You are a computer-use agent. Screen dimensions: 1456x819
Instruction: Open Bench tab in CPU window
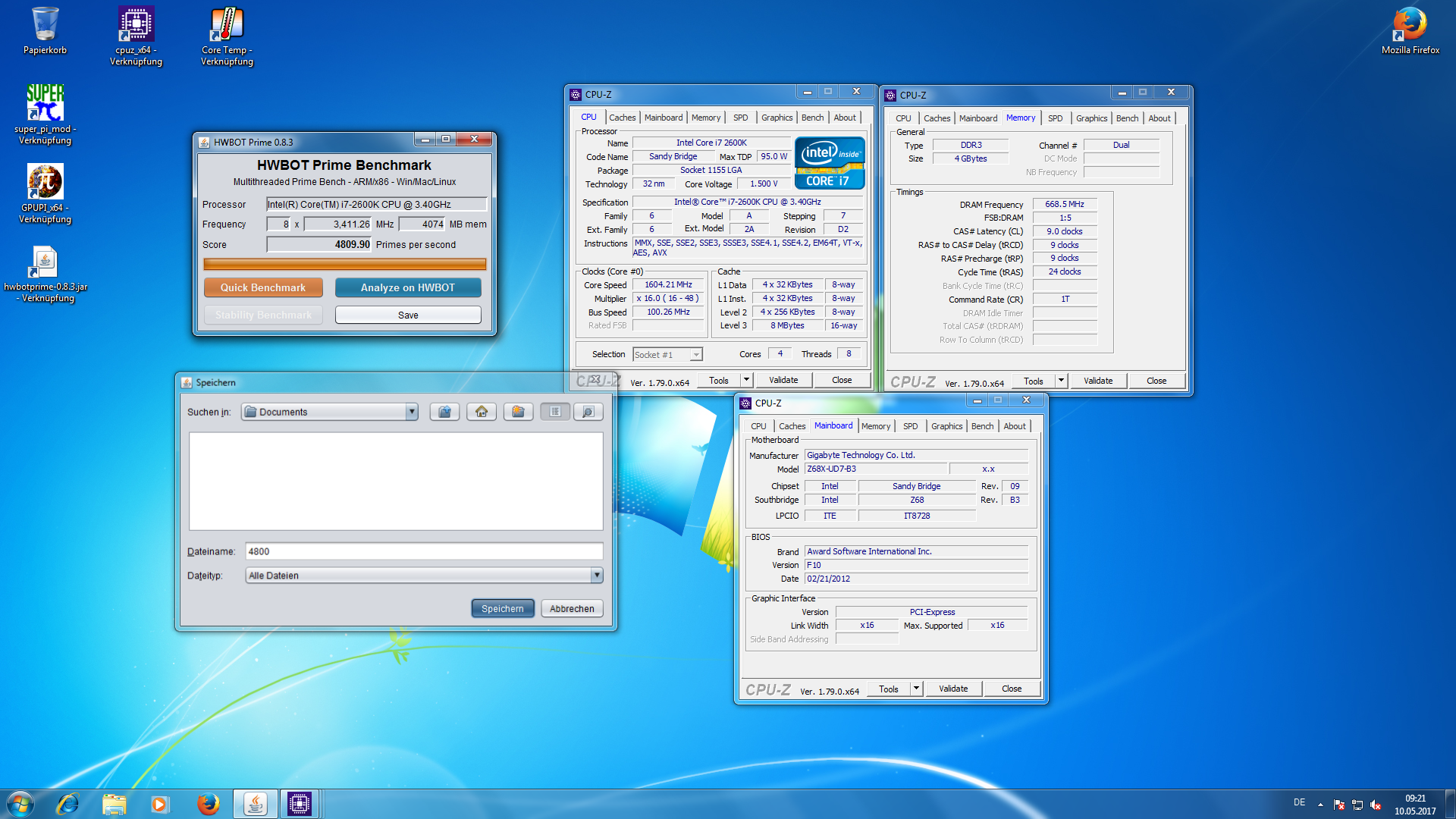[x=812, y=118]
